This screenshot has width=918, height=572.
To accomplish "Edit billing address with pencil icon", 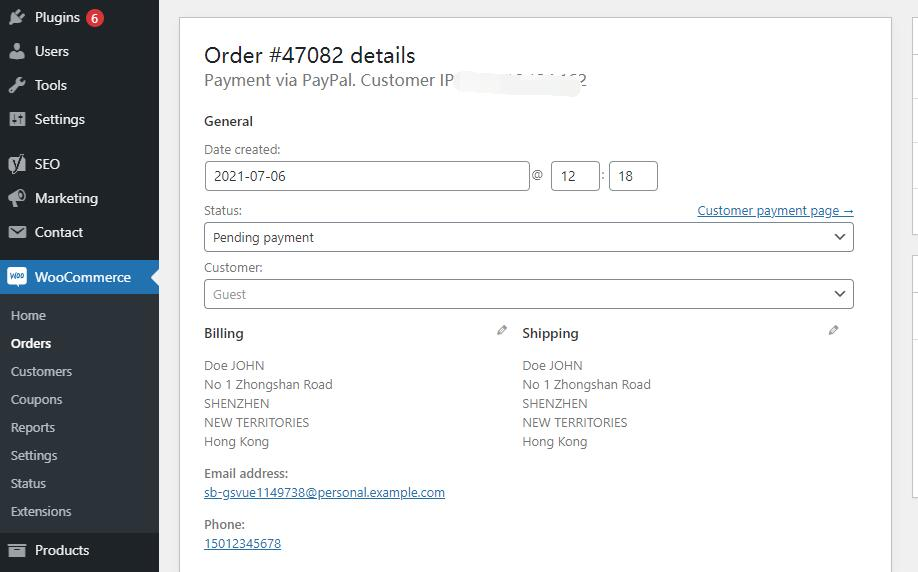I will click(x=502, y=330).
